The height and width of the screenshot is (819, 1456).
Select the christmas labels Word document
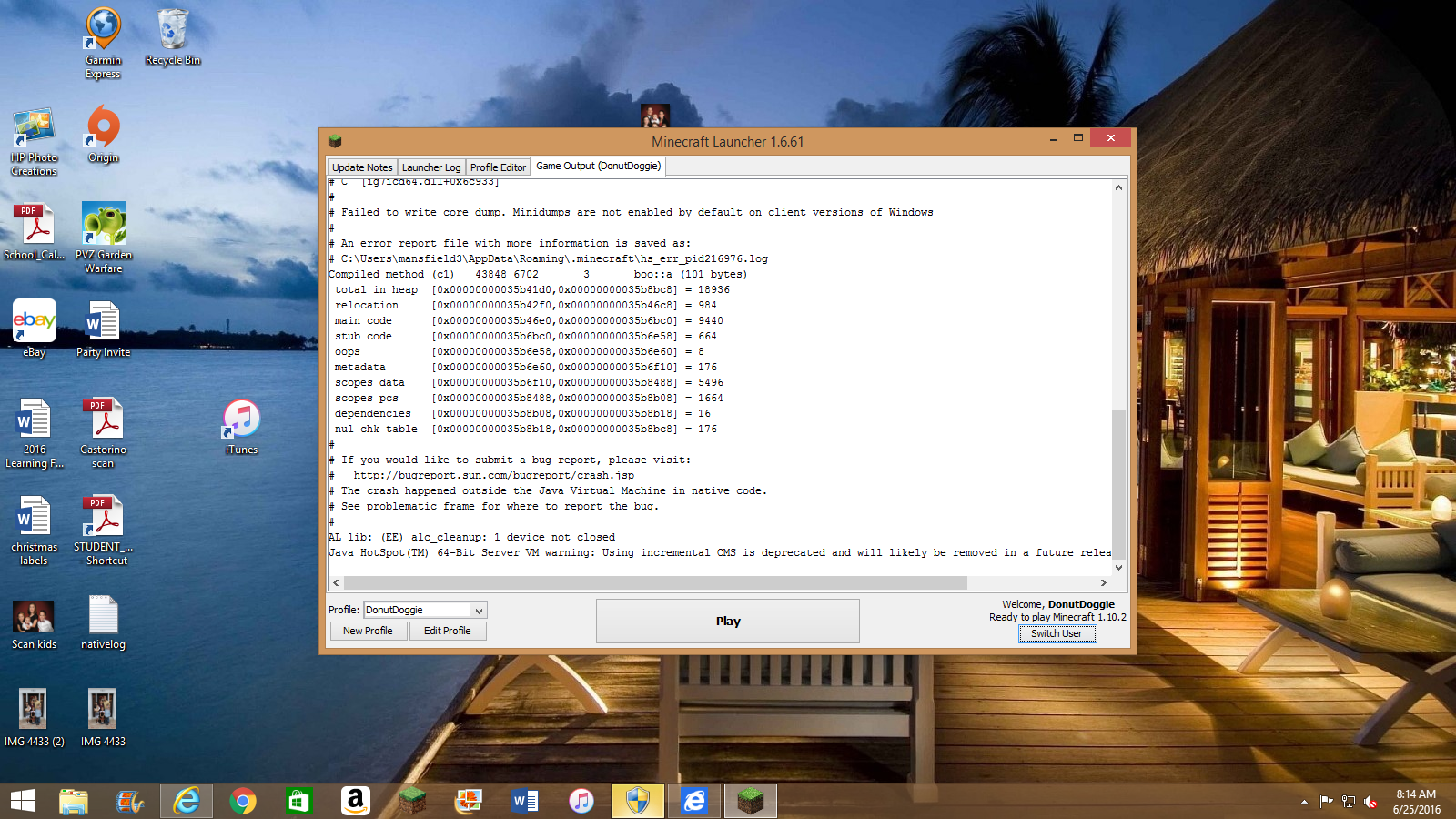(34, 531)
